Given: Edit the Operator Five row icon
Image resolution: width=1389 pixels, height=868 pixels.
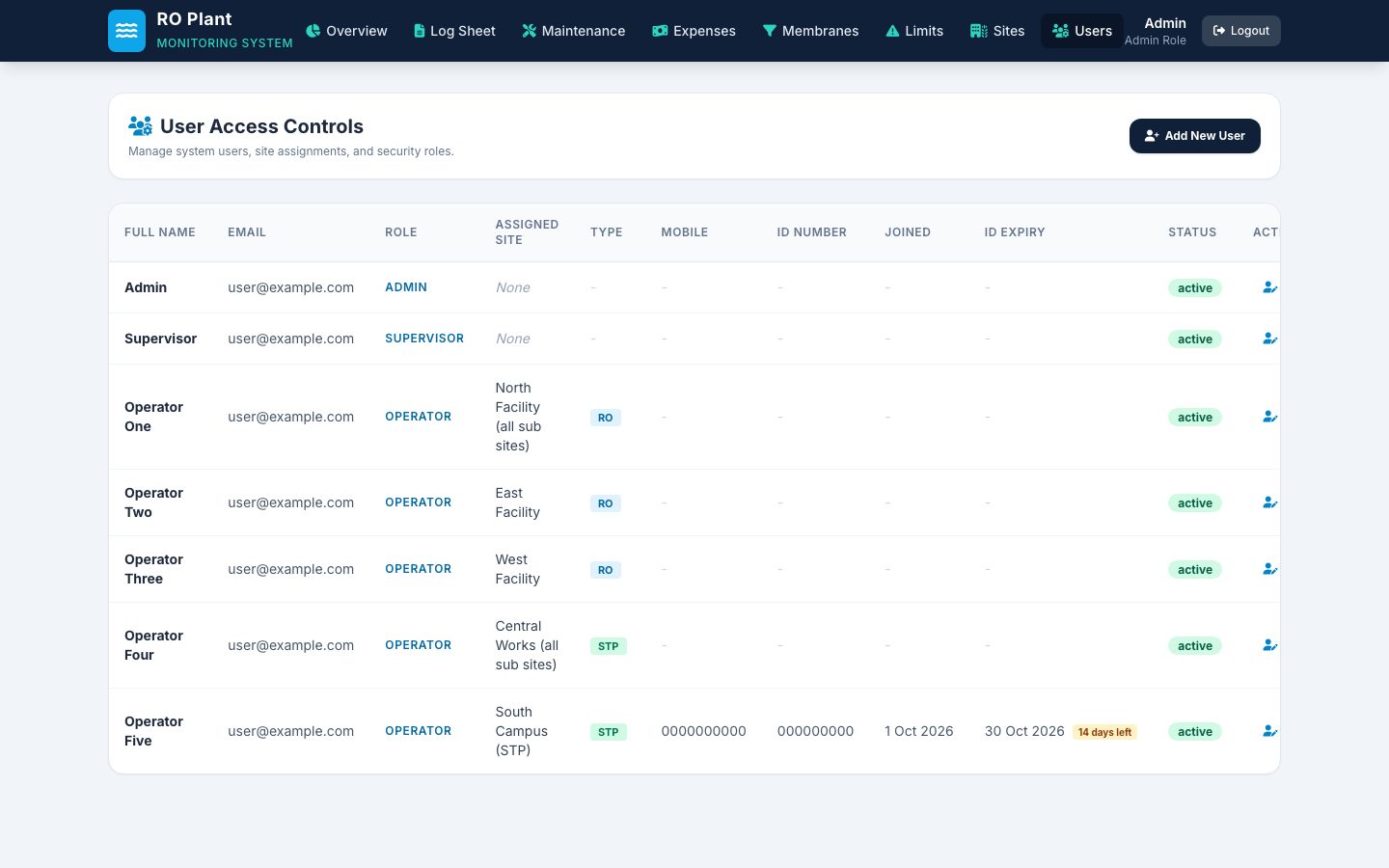Looking at the screenshot, I should pyautogui.click(x=1269, y=731).
